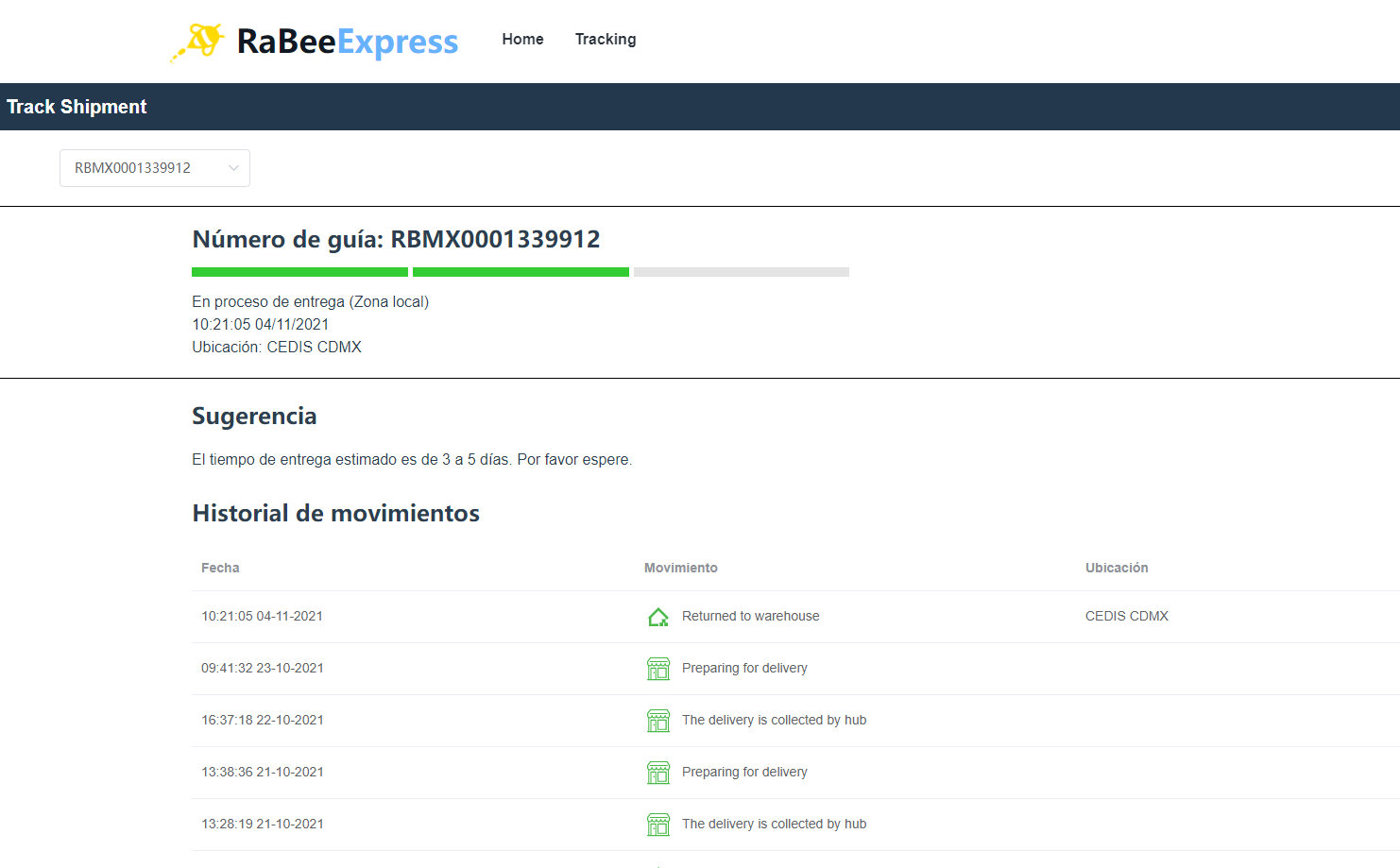
Task: Click the store icon in the 16:37:18 row
Action: tap(658, 721)
